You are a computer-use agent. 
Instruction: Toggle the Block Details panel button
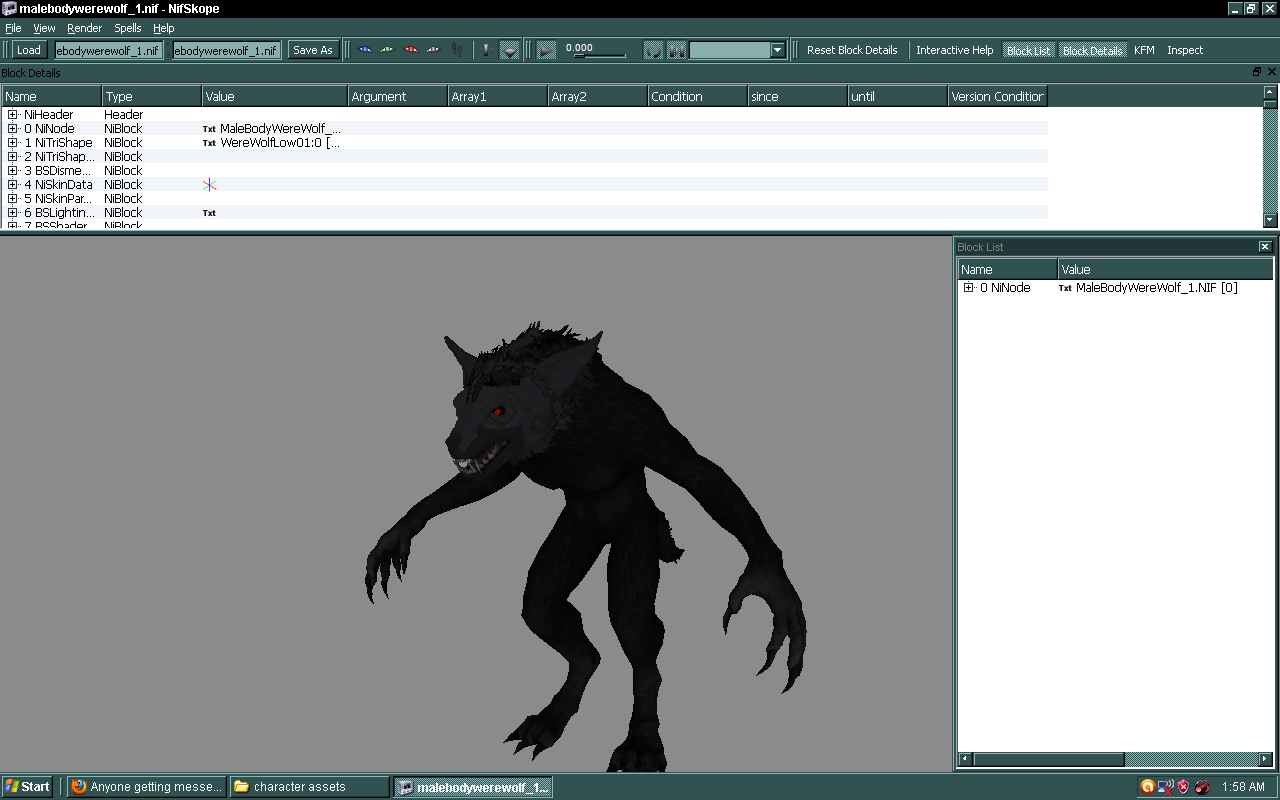click(1092, 50)
